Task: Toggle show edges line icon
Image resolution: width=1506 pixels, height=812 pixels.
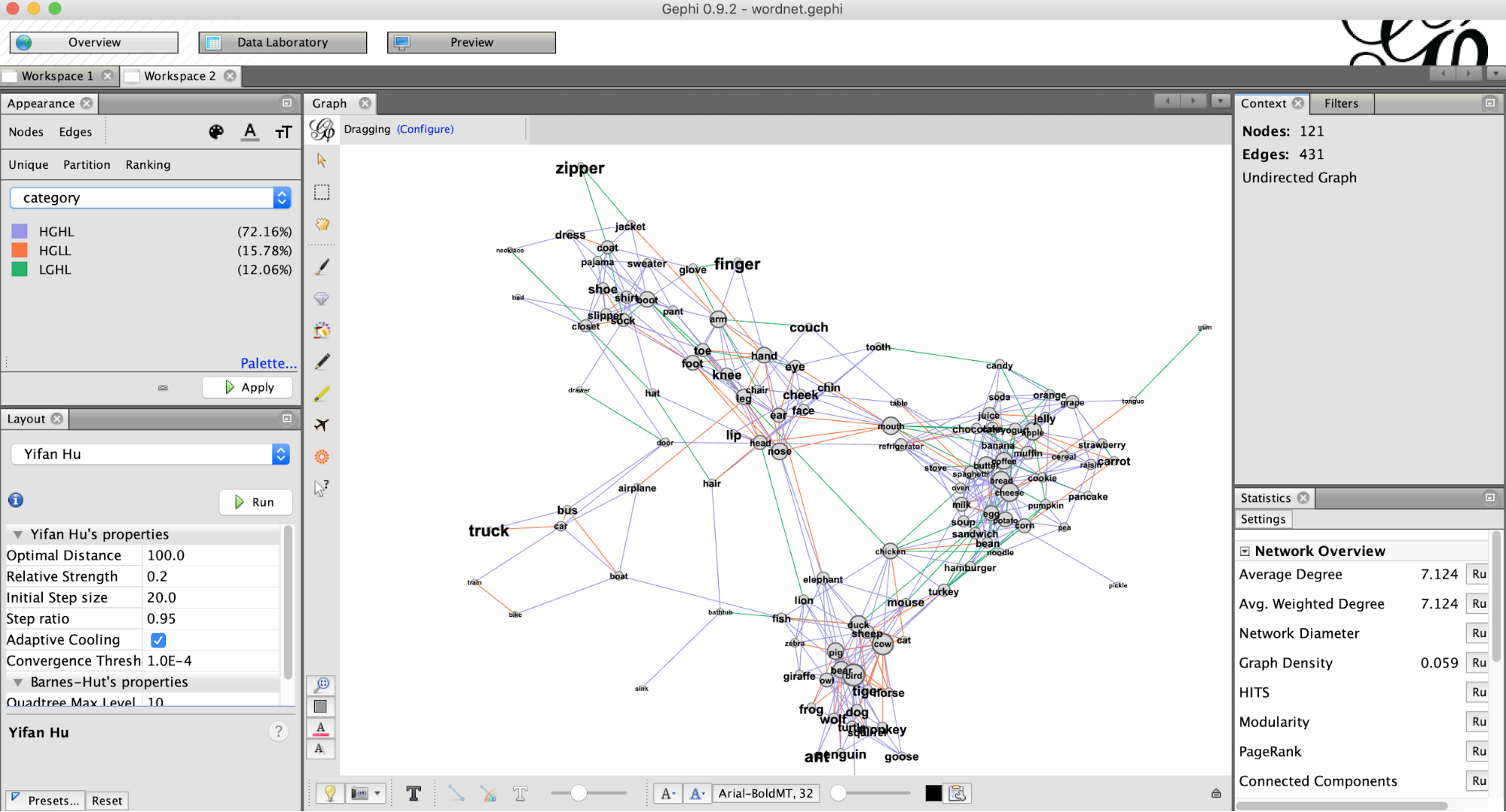Action: click(x=457, y=793)
